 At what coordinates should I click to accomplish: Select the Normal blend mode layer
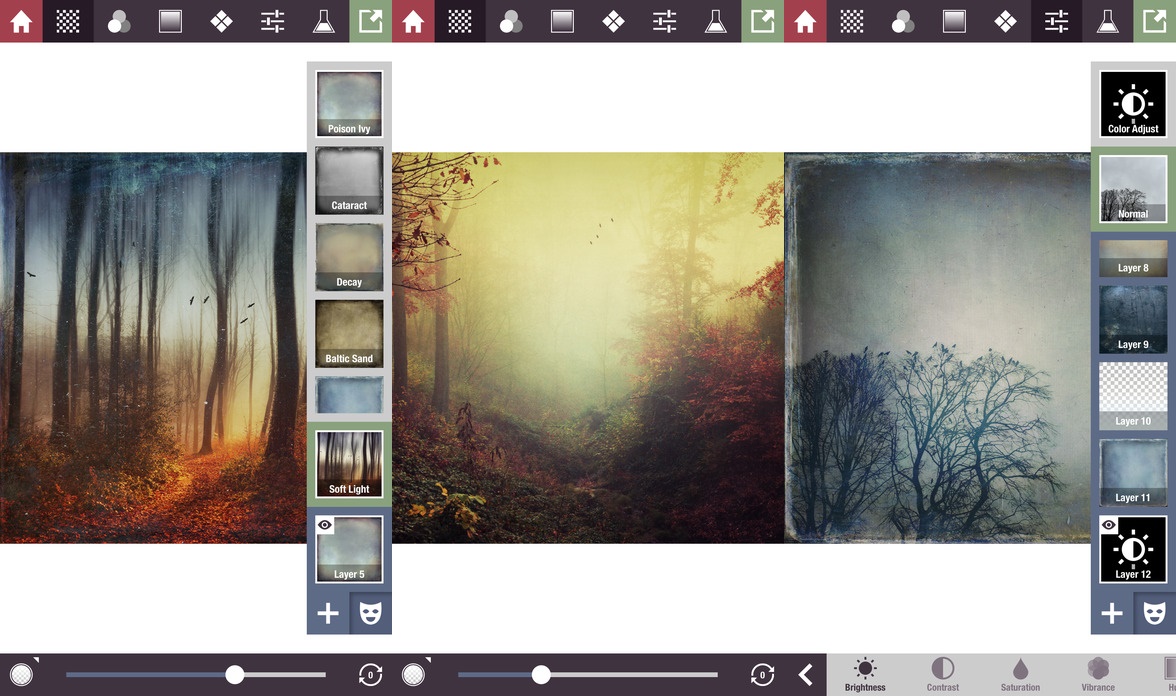point(1132,189)
